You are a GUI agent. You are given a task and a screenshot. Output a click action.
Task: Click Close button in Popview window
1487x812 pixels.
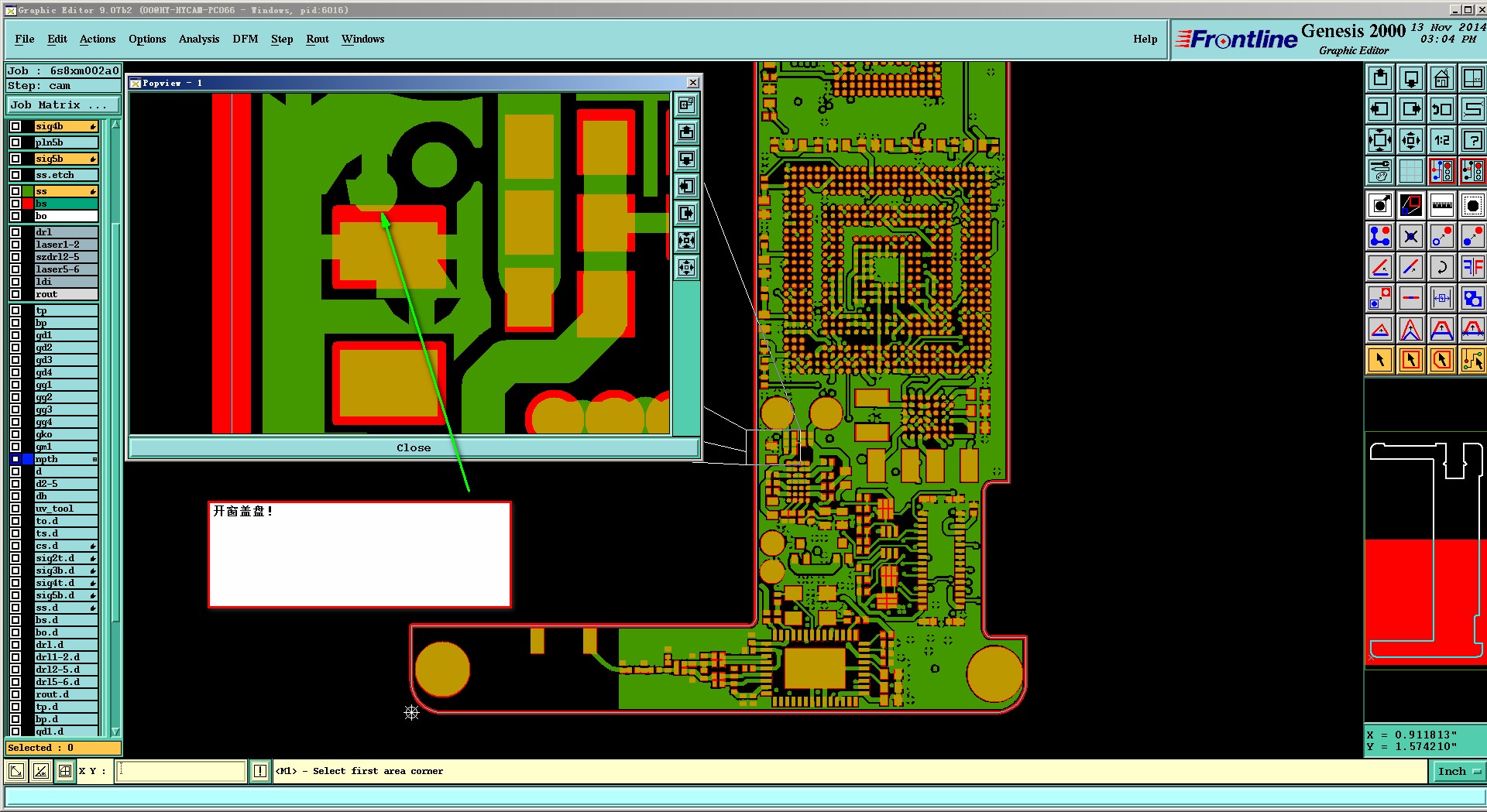tap(414, 447)
